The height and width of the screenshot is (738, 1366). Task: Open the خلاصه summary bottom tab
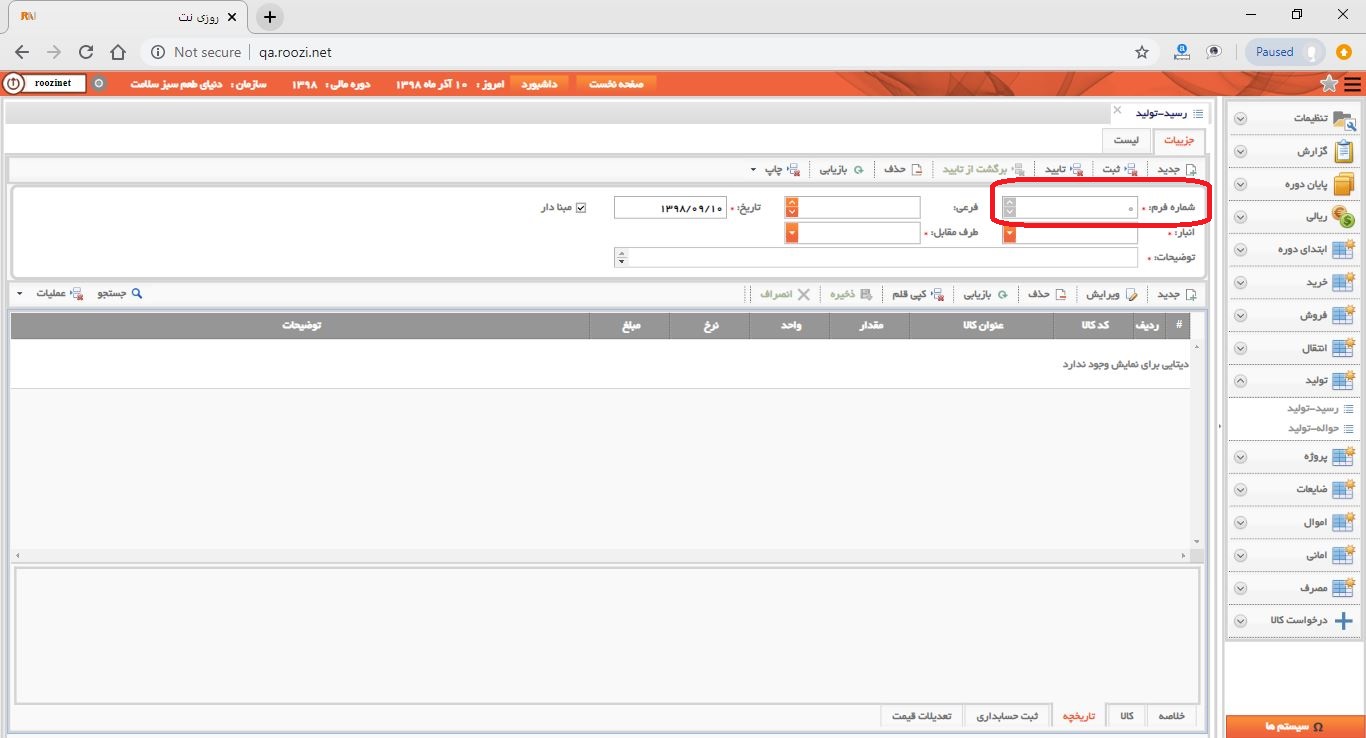click(1171, 716)
